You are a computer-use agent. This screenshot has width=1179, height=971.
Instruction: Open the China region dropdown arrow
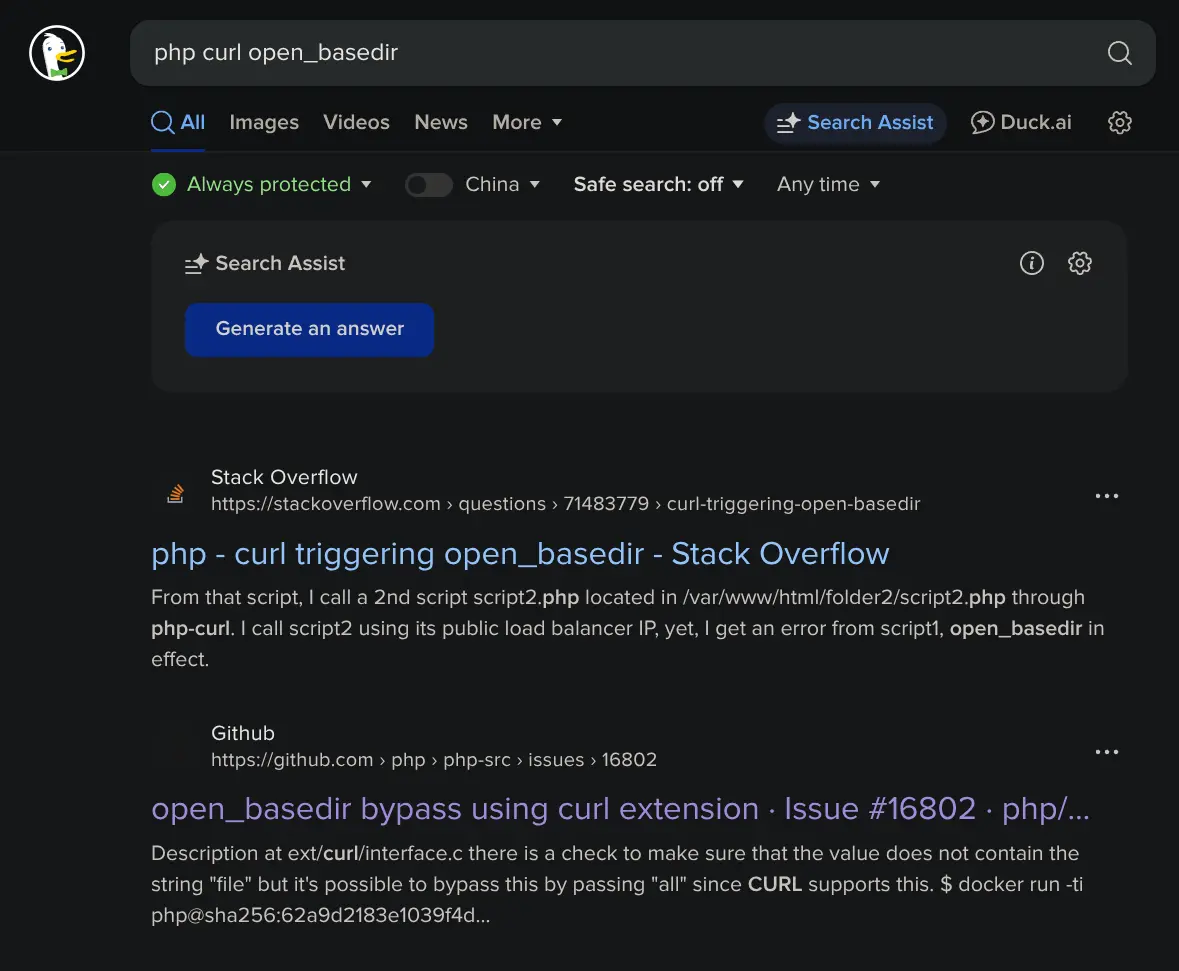535,185
